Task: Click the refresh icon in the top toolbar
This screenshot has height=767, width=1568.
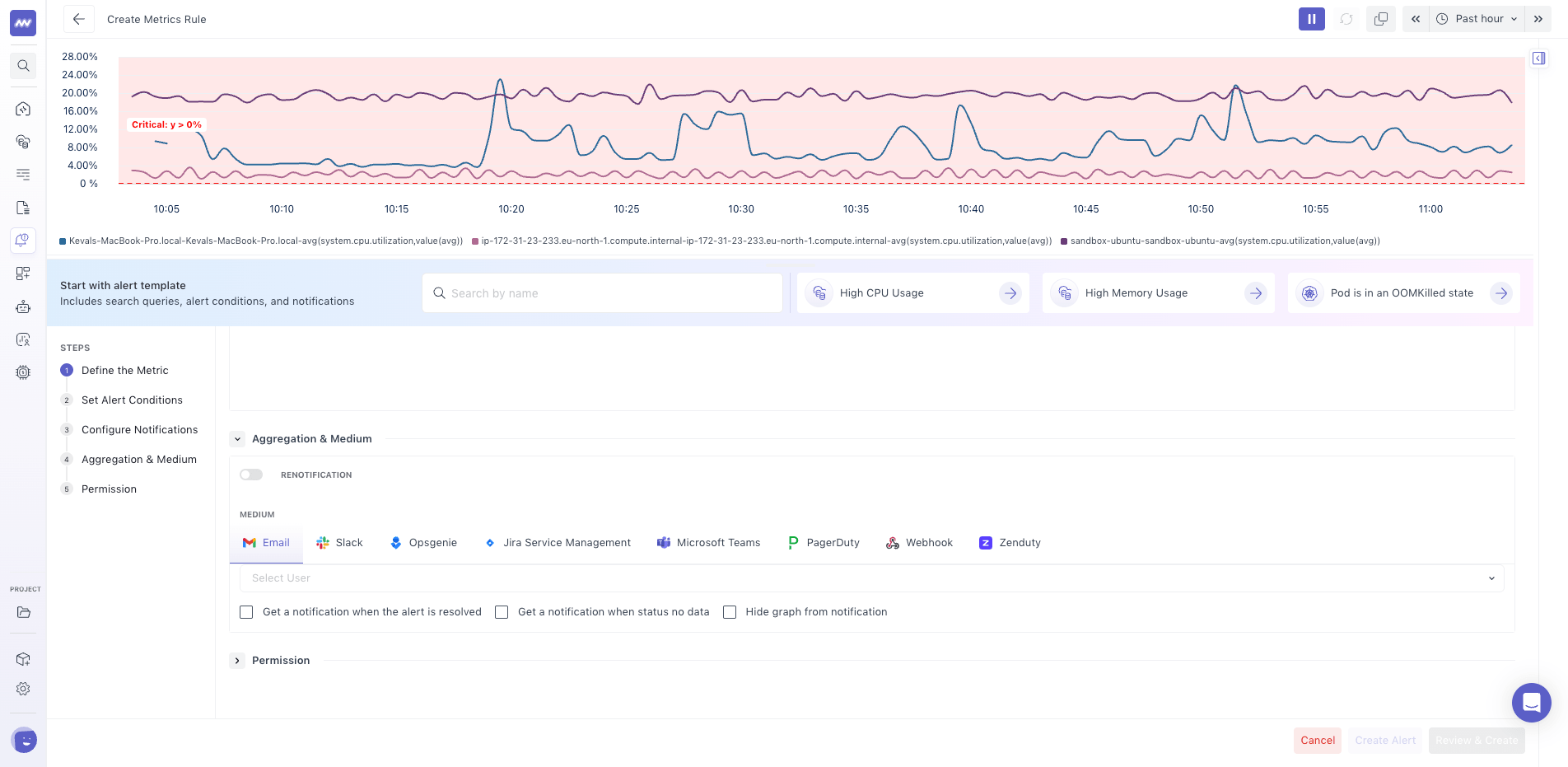Action: point(1346,19)
